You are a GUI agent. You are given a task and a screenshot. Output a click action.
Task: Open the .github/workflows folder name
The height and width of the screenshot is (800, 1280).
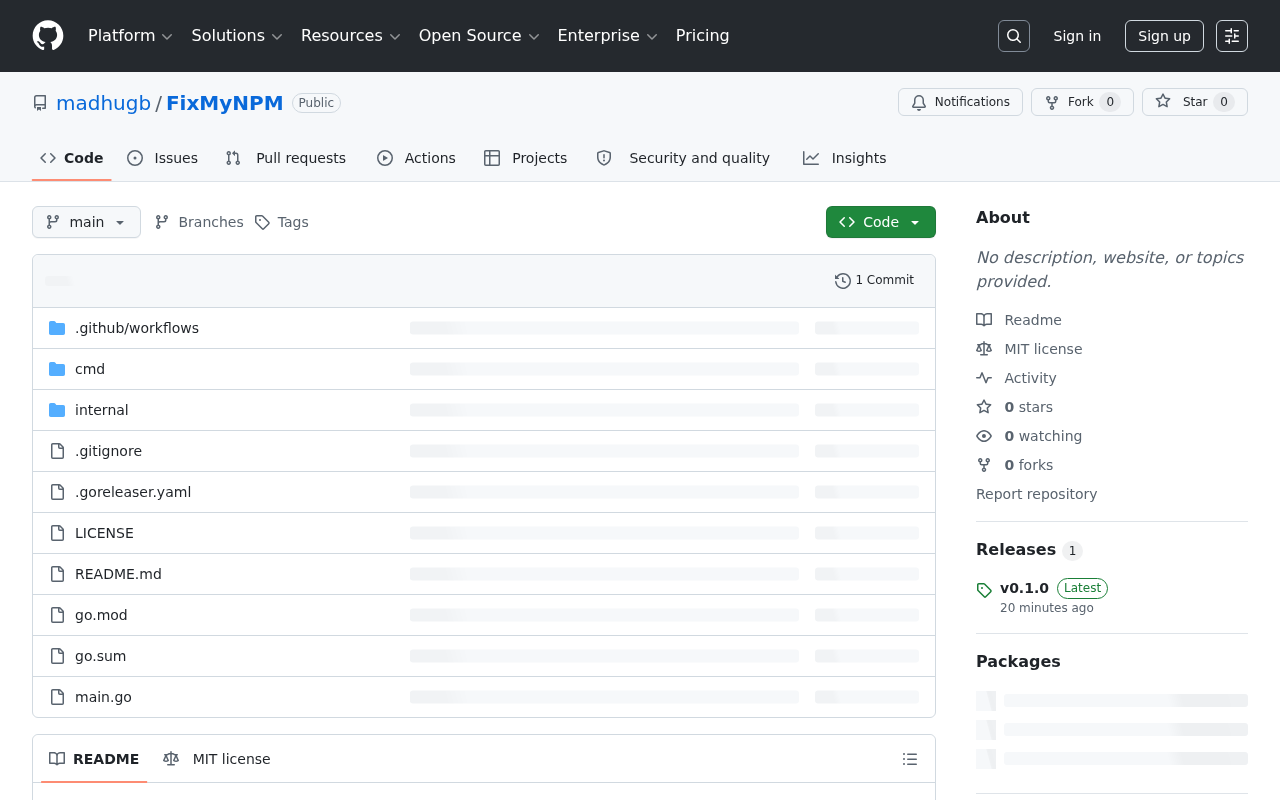click(x=137, y=328)
